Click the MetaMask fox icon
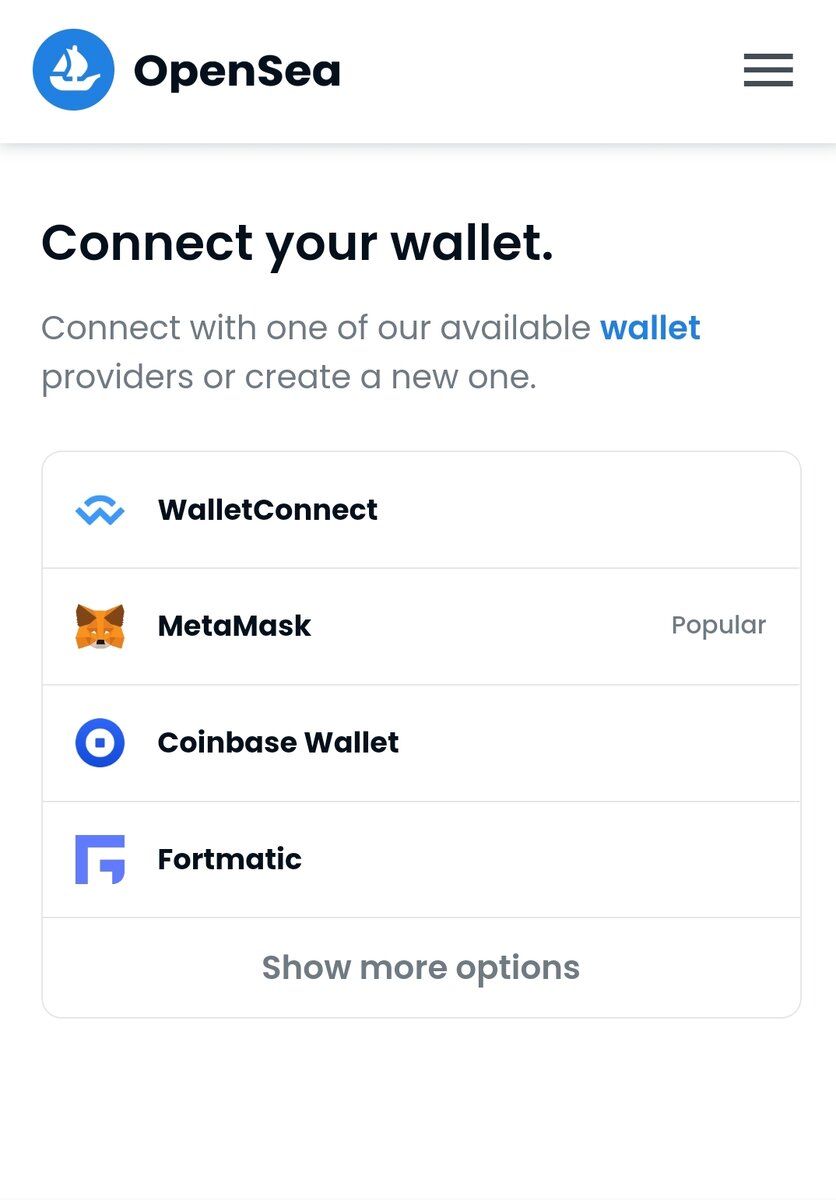 [100, 626]
